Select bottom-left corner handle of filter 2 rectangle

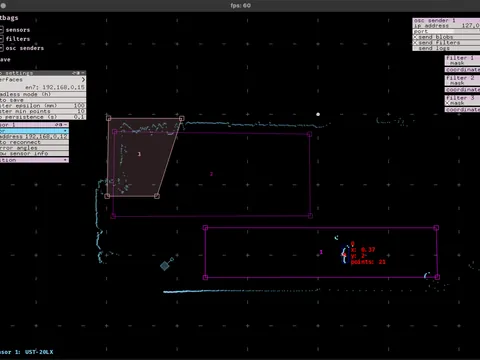click(x=113, y=216)
